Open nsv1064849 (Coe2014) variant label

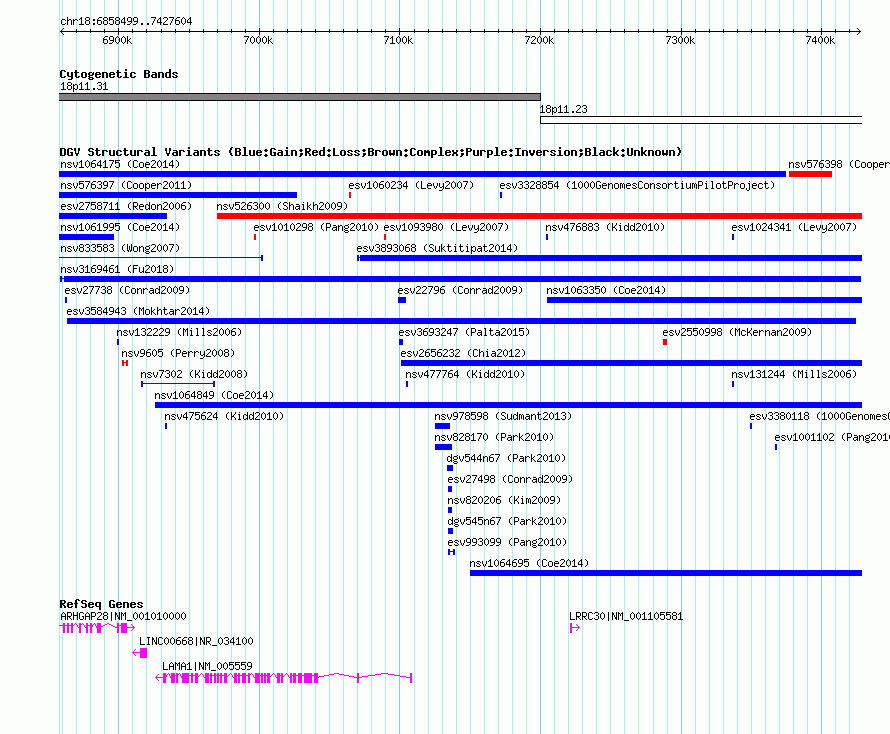(214, 395)
